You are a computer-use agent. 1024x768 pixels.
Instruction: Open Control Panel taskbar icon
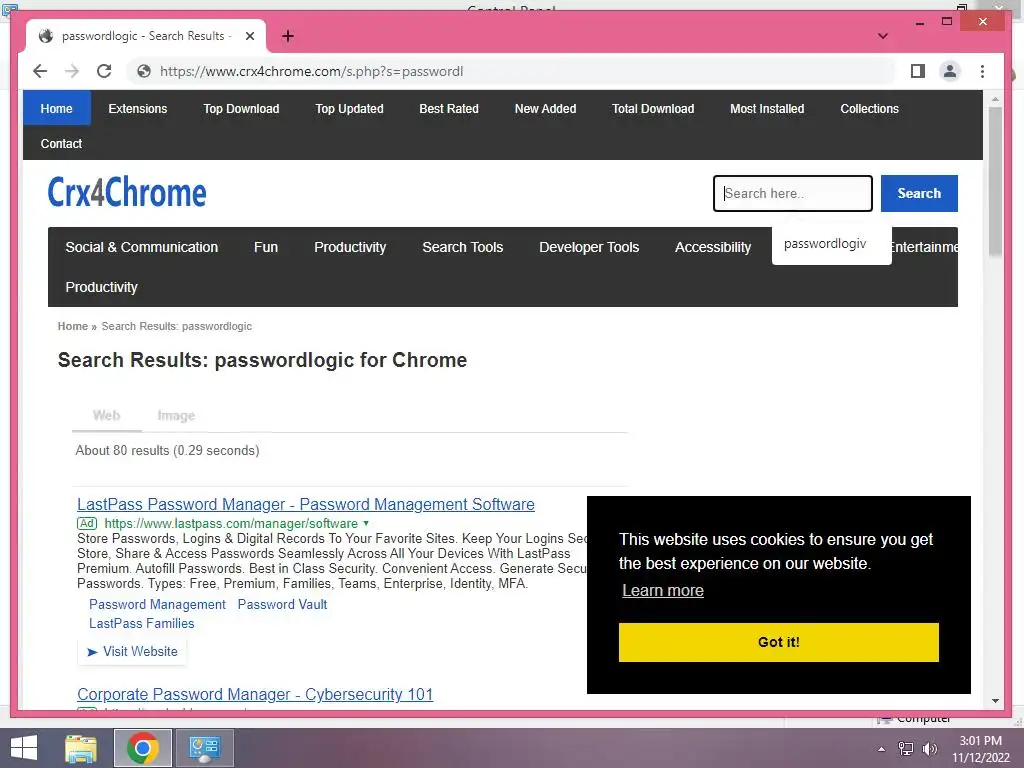(x=204, y=748)
